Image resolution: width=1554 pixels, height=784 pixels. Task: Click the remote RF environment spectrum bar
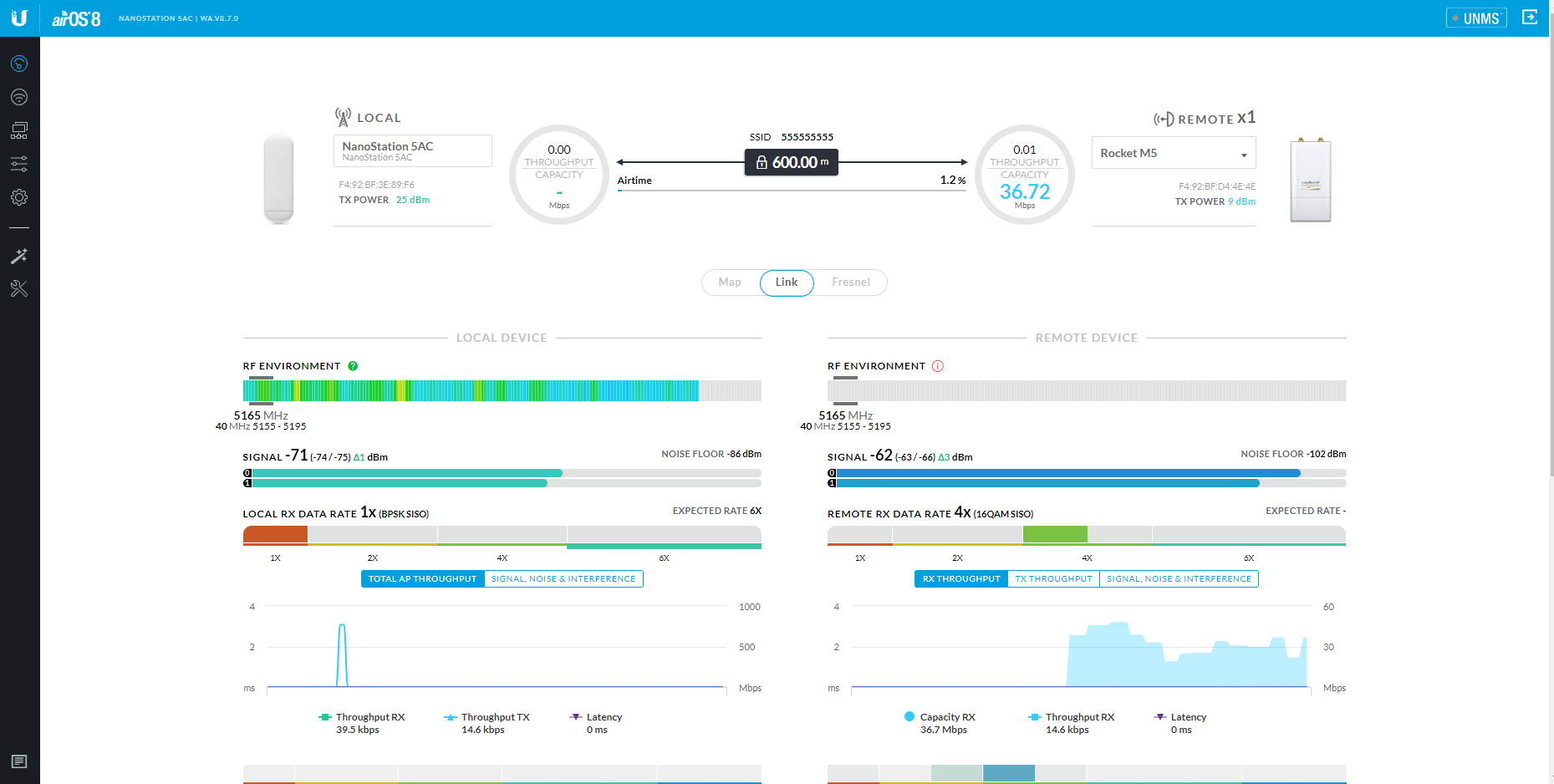pos(1087,390)
